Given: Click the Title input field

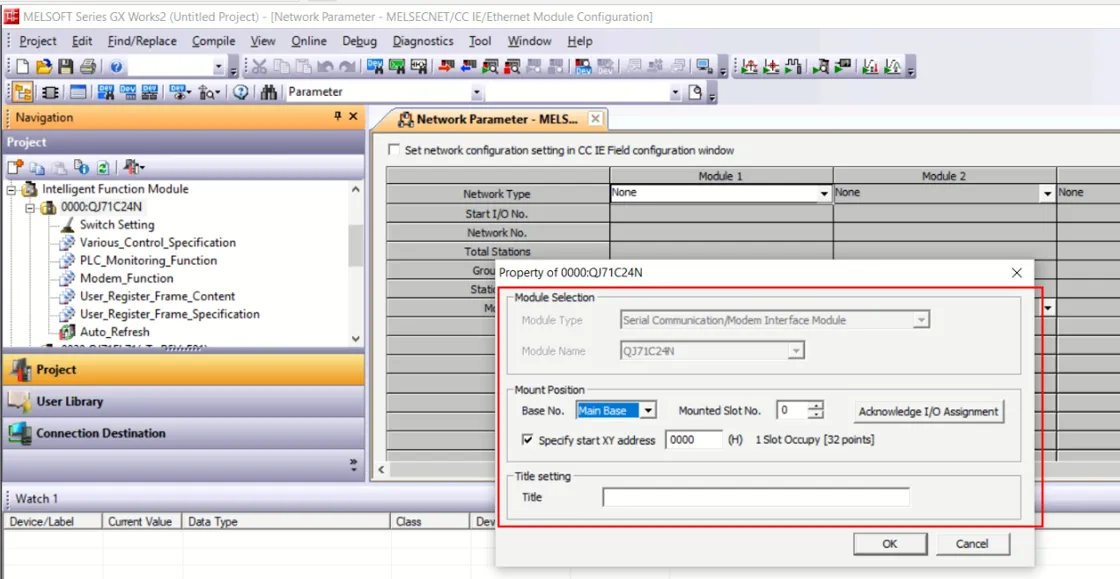Looking at the screenshot, I should [756, 497].
